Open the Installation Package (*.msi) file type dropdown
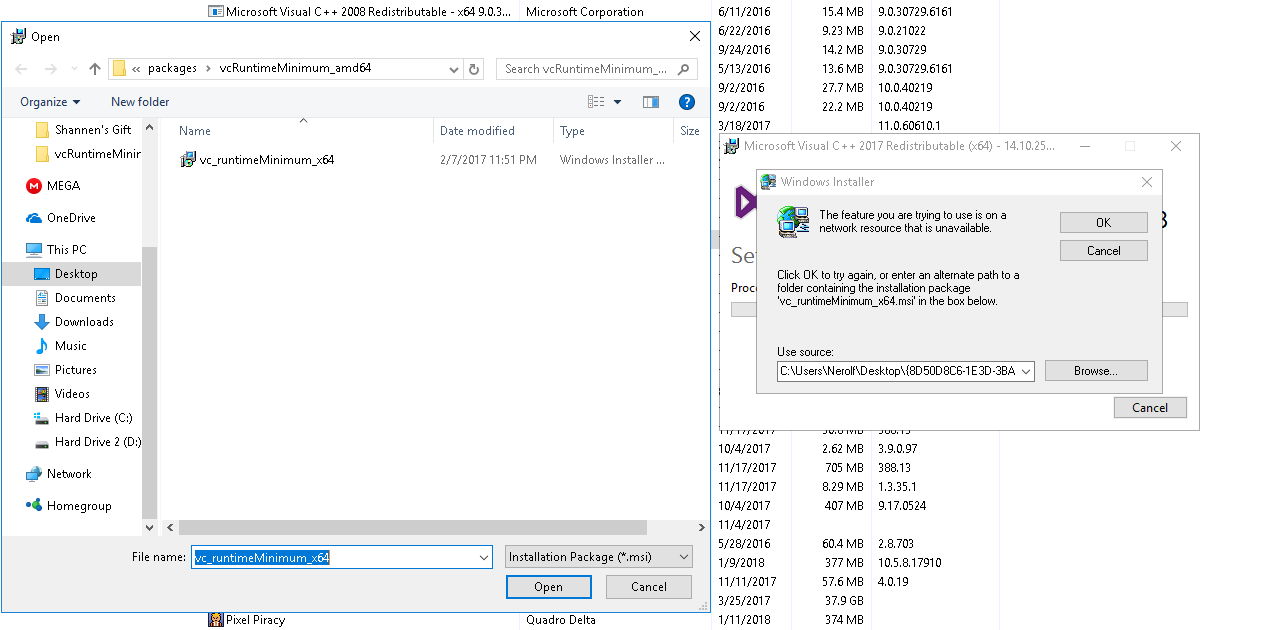 599,557
